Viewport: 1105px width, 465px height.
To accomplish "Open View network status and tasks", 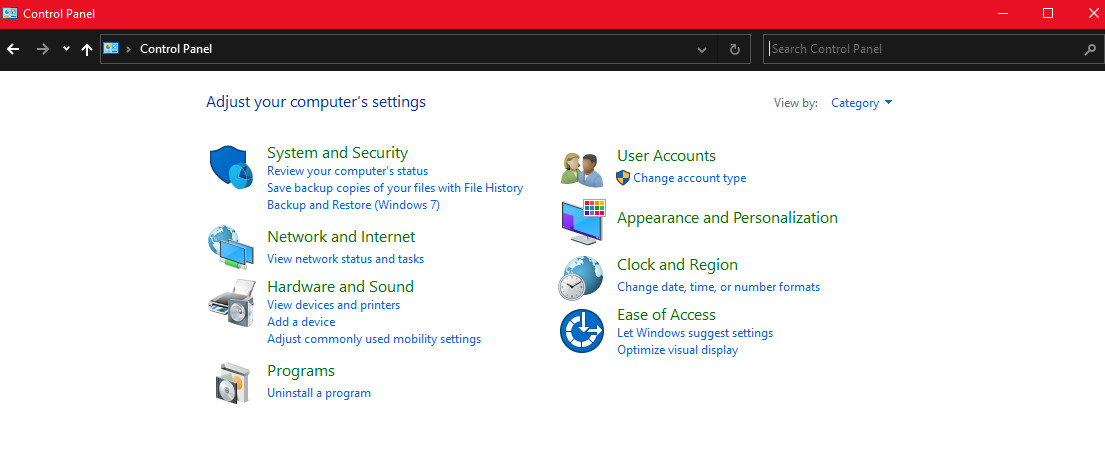I will [x=345, y=259].
